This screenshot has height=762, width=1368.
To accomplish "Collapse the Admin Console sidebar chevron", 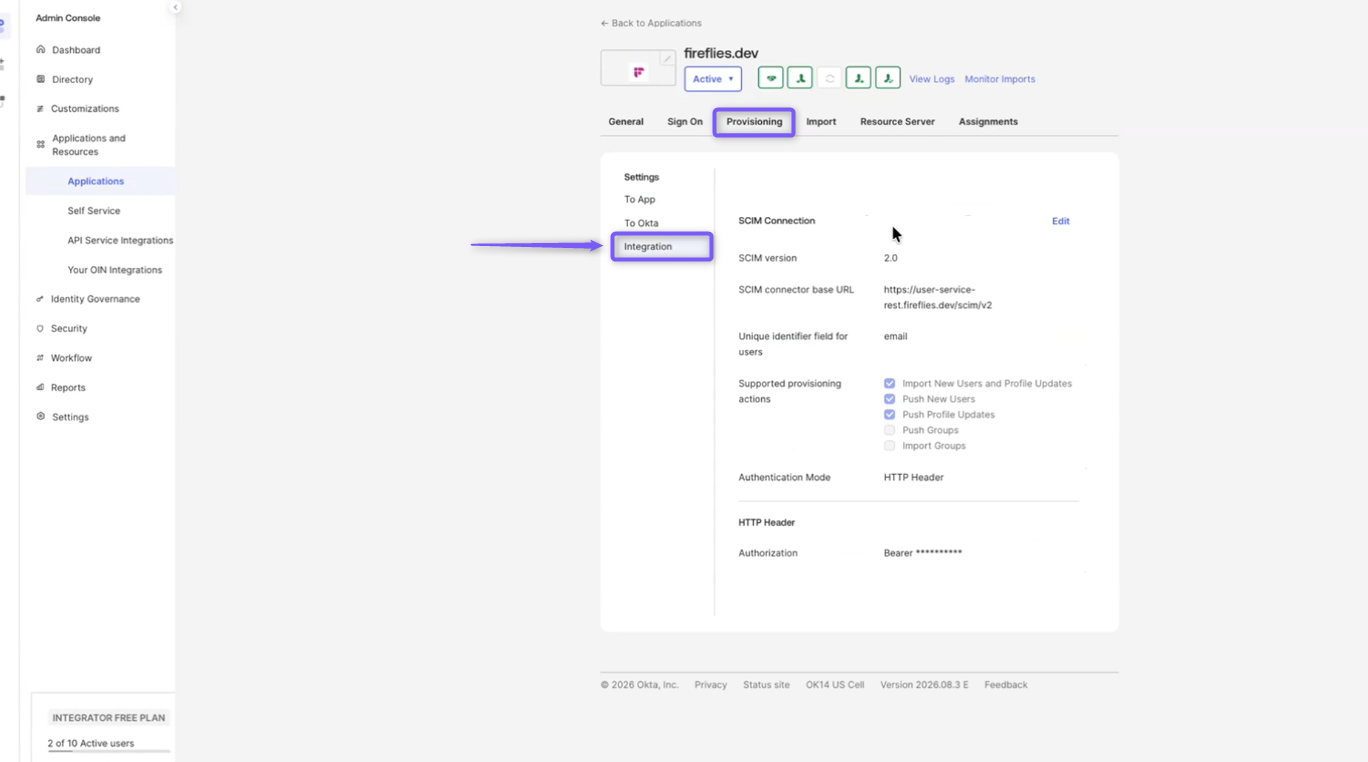I will 175,7.
